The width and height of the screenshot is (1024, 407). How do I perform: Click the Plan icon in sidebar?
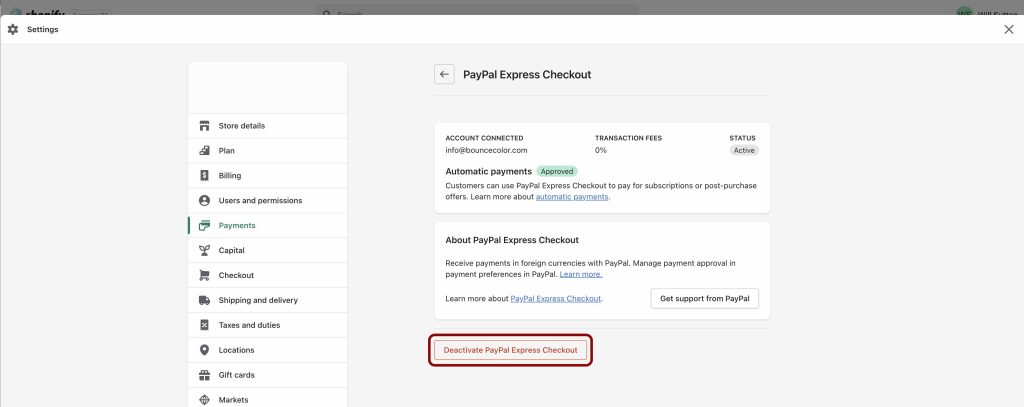pyautogui.click(x=204, y=151)
